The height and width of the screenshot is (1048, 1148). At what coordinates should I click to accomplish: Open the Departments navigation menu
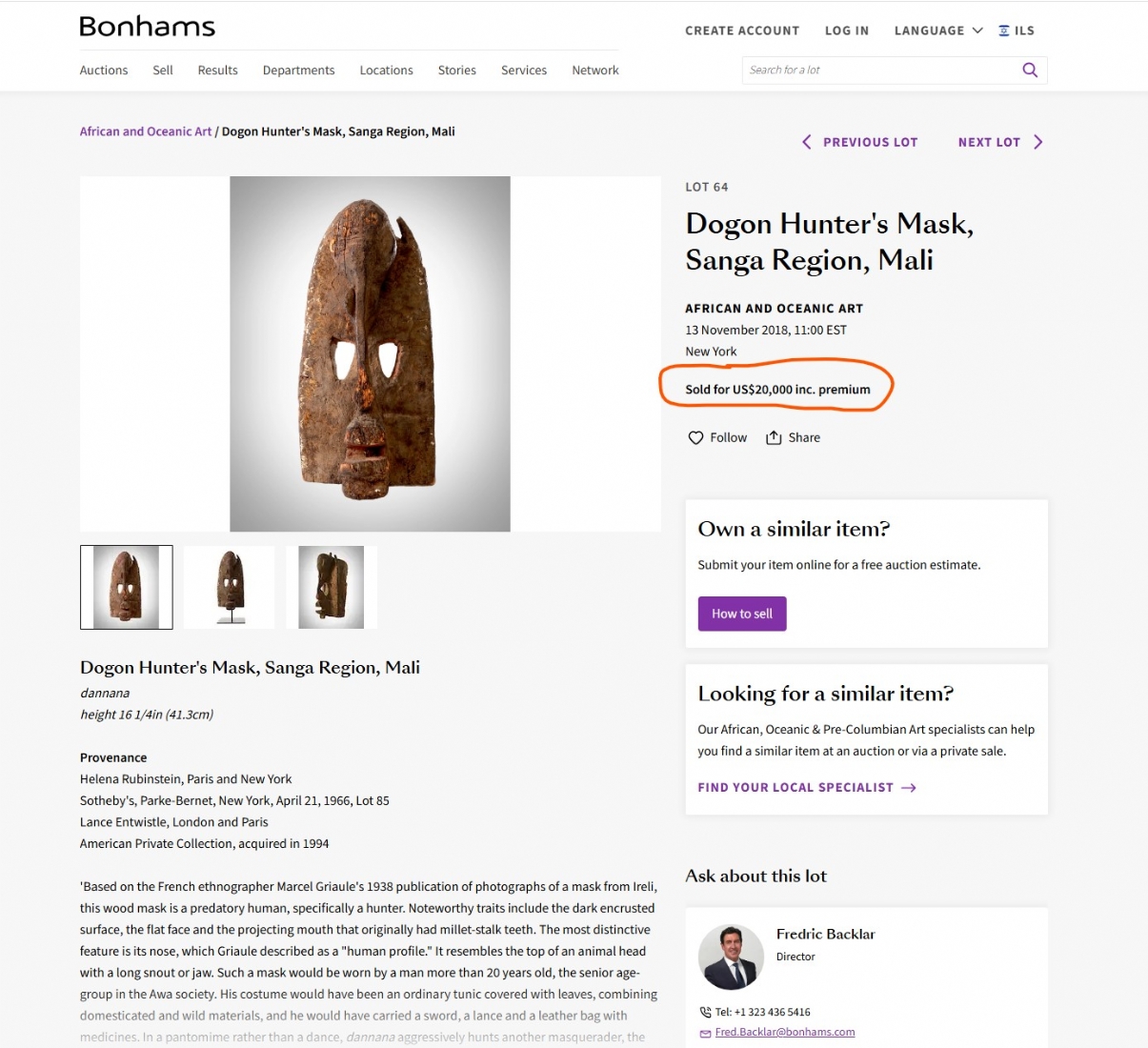tap(298, 71)
